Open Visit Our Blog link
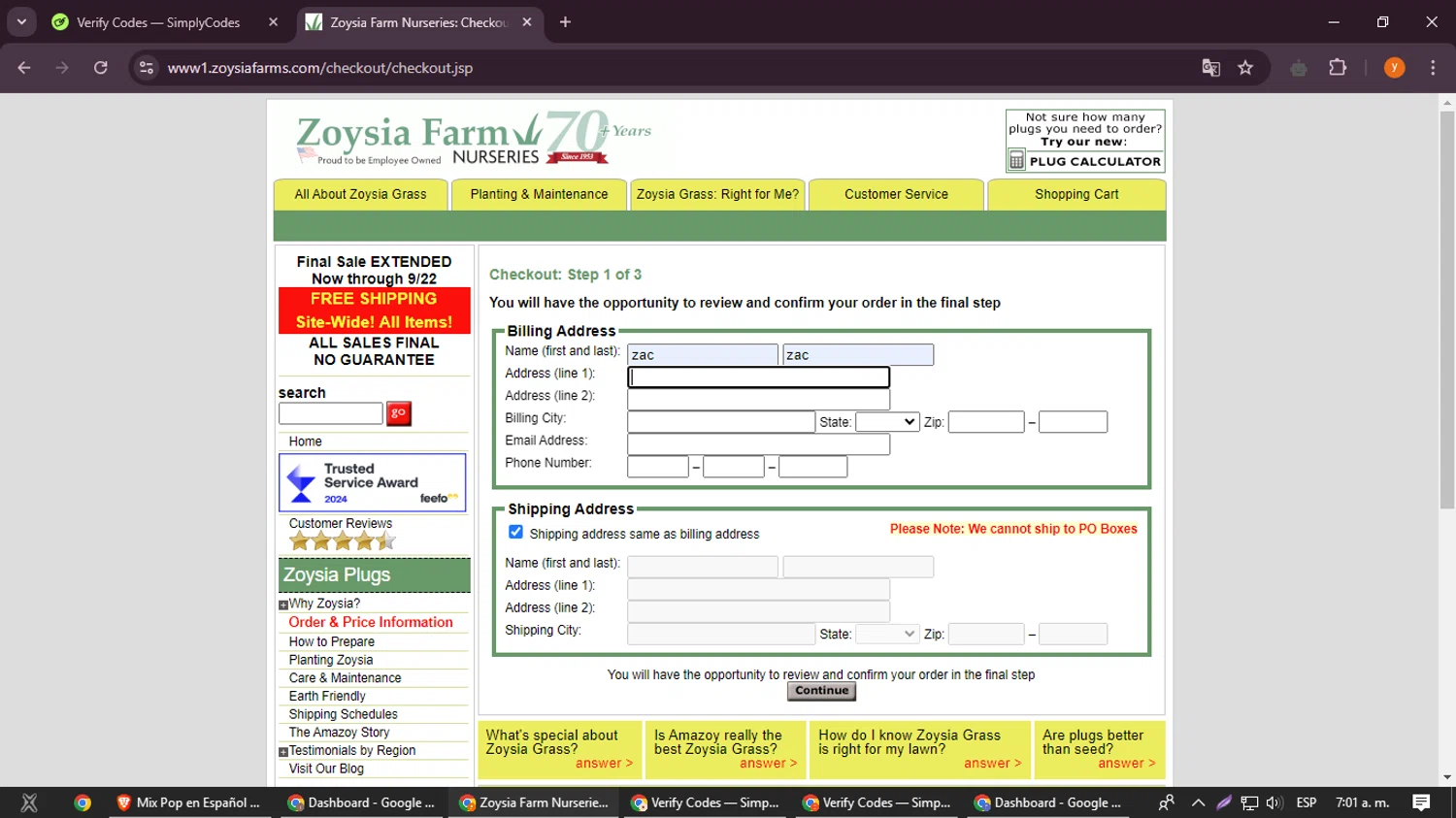This screenshot has height=818, width=1456. click(x=326, y=769)
